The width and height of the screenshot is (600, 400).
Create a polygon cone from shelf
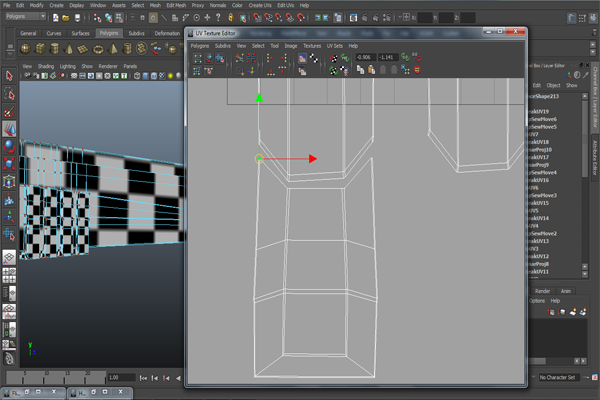69,49
